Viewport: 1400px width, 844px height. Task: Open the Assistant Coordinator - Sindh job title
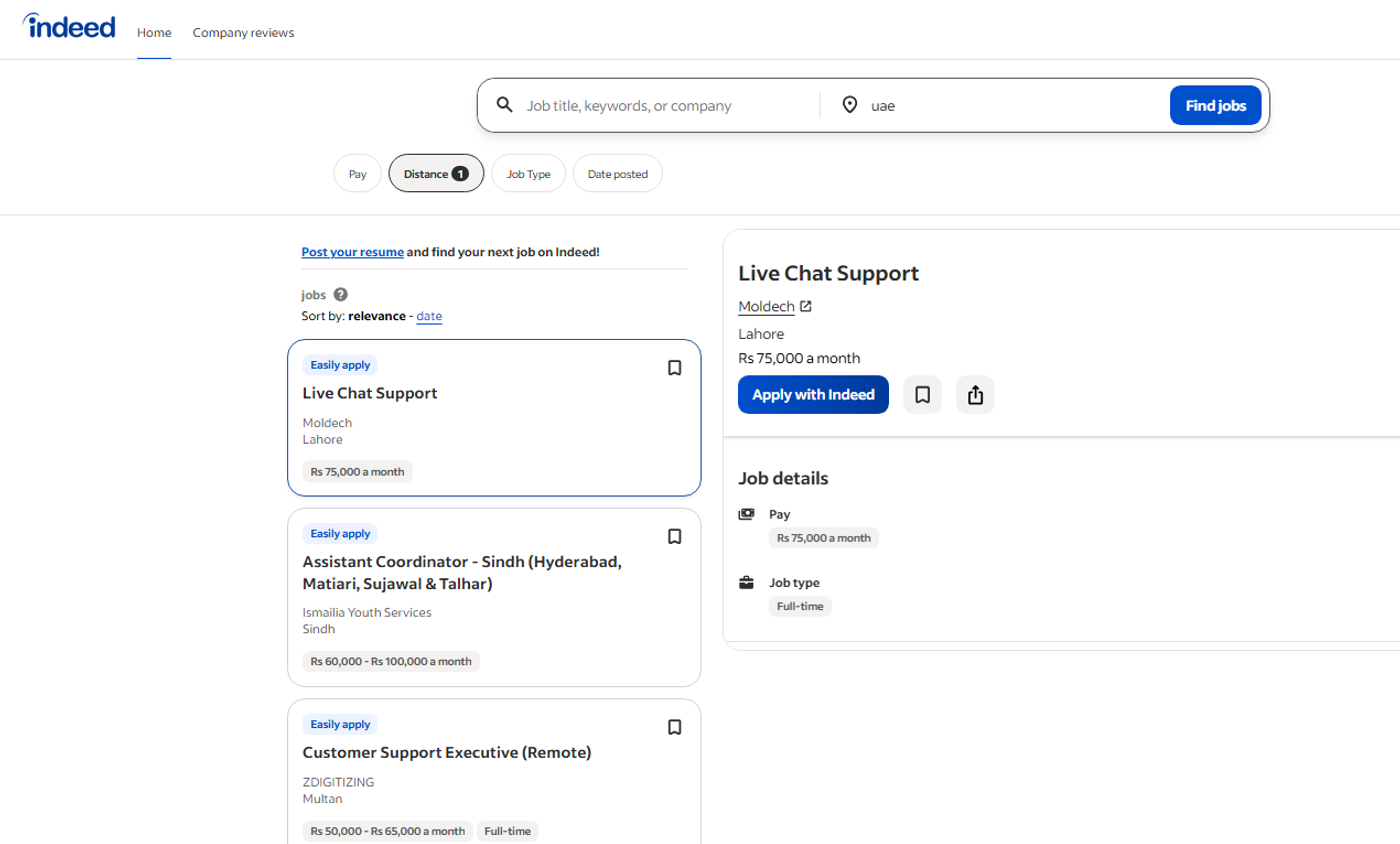[x=462, y=572]
